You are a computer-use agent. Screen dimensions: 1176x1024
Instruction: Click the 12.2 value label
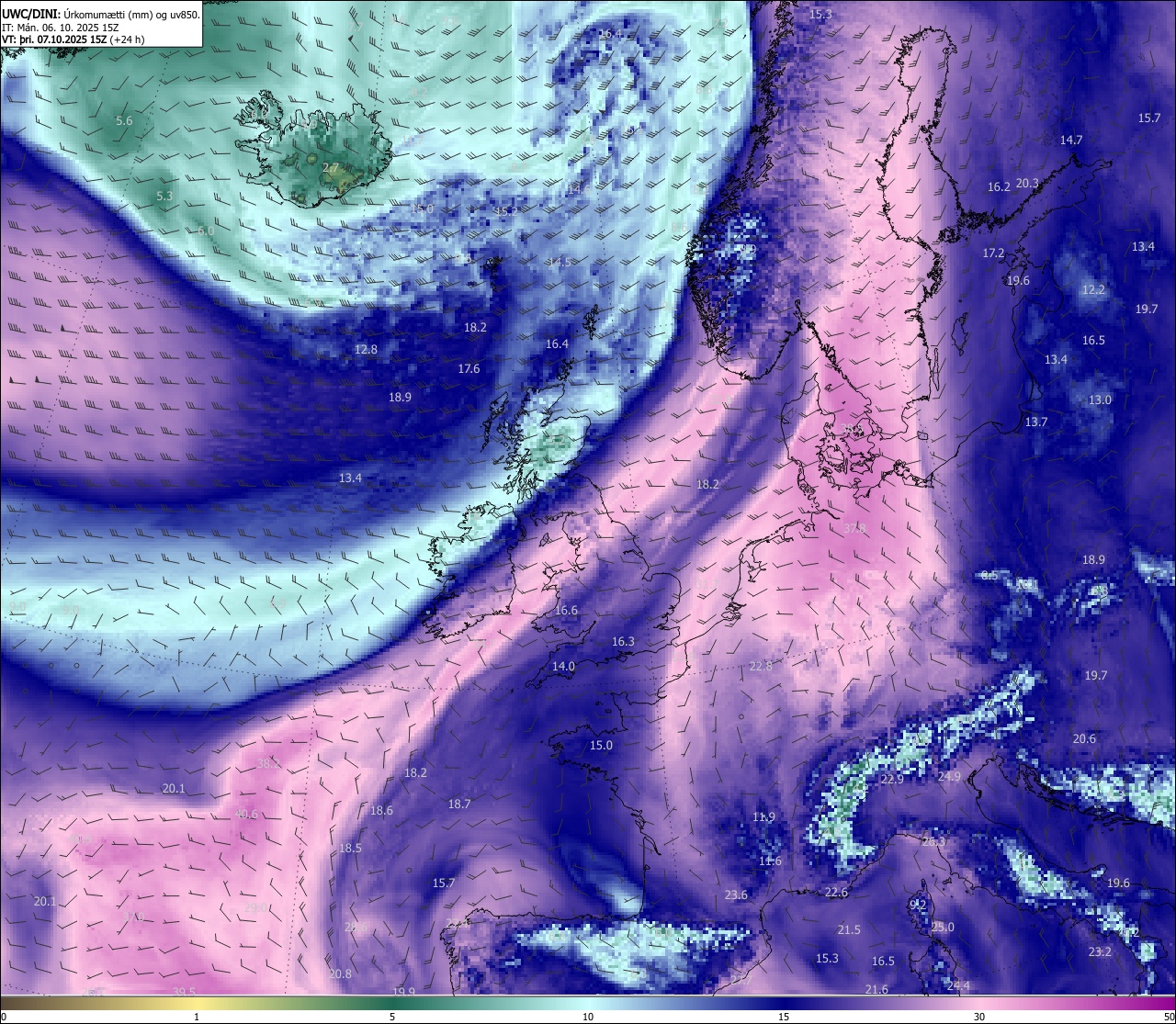click(1093, 290)
